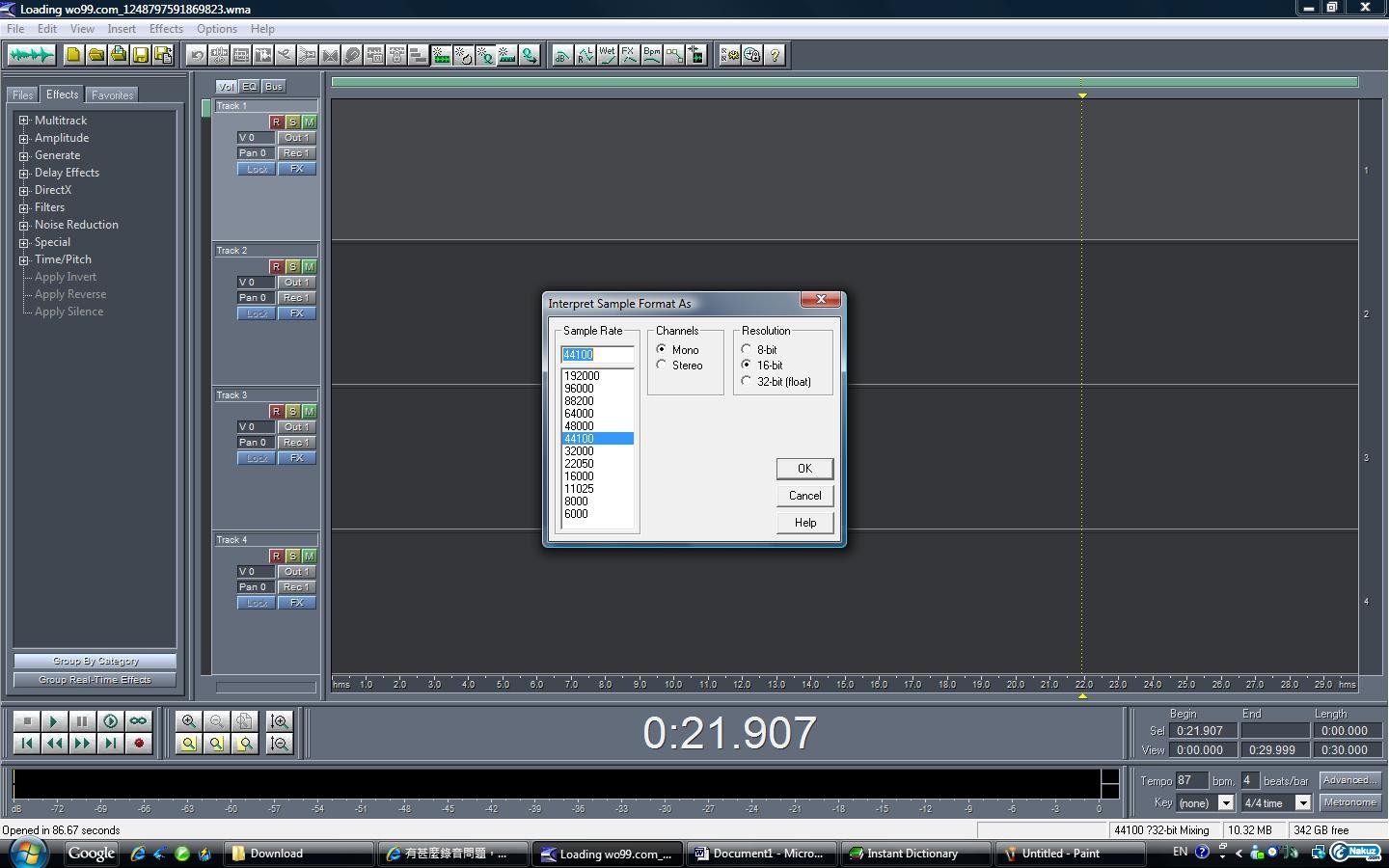Click Play to End circled-arrow button
Viewport: 1389px width, 868px height.
[110, 720]
